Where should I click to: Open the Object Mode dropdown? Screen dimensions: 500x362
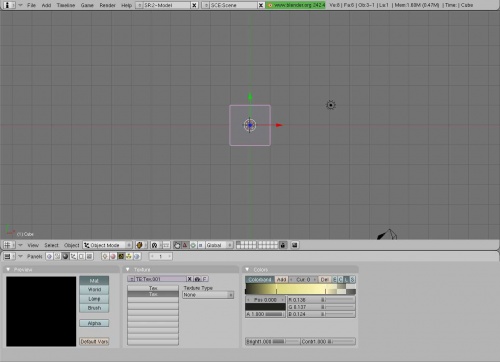tap(108, 245)
